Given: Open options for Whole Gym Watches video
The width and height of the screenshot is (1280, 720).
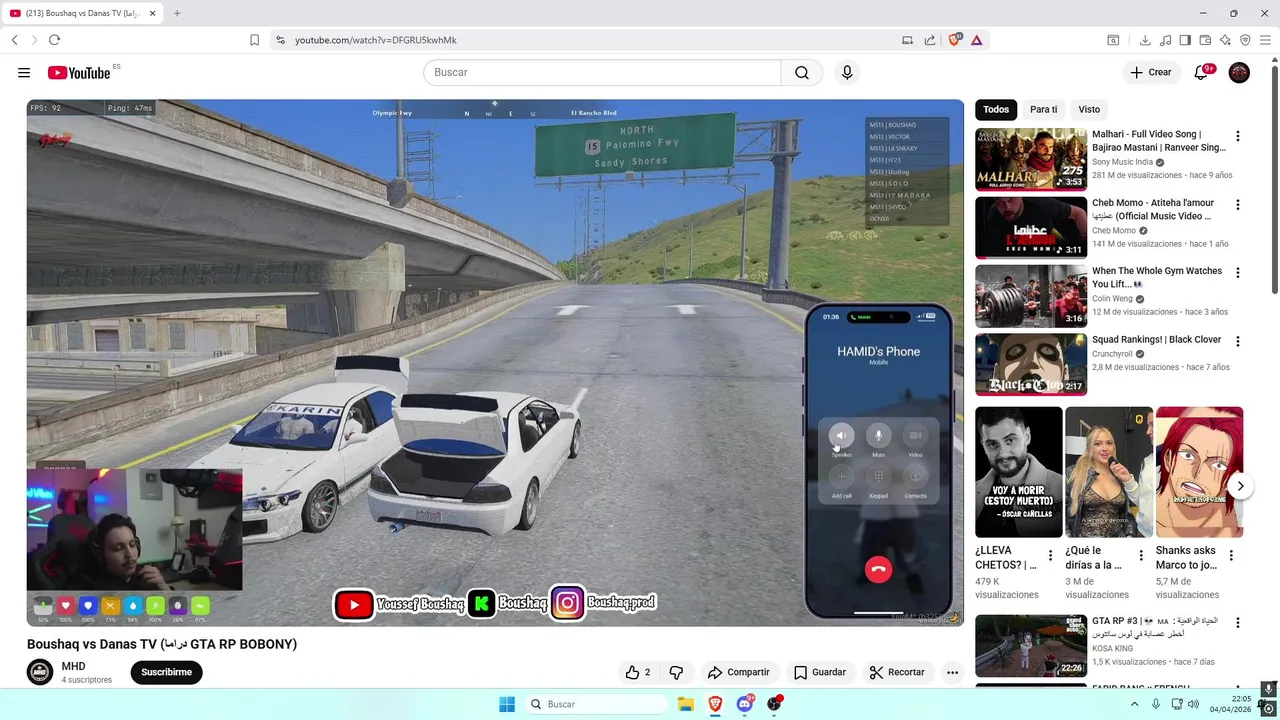Looking at the screenshot, I should tap(1237, 273).
